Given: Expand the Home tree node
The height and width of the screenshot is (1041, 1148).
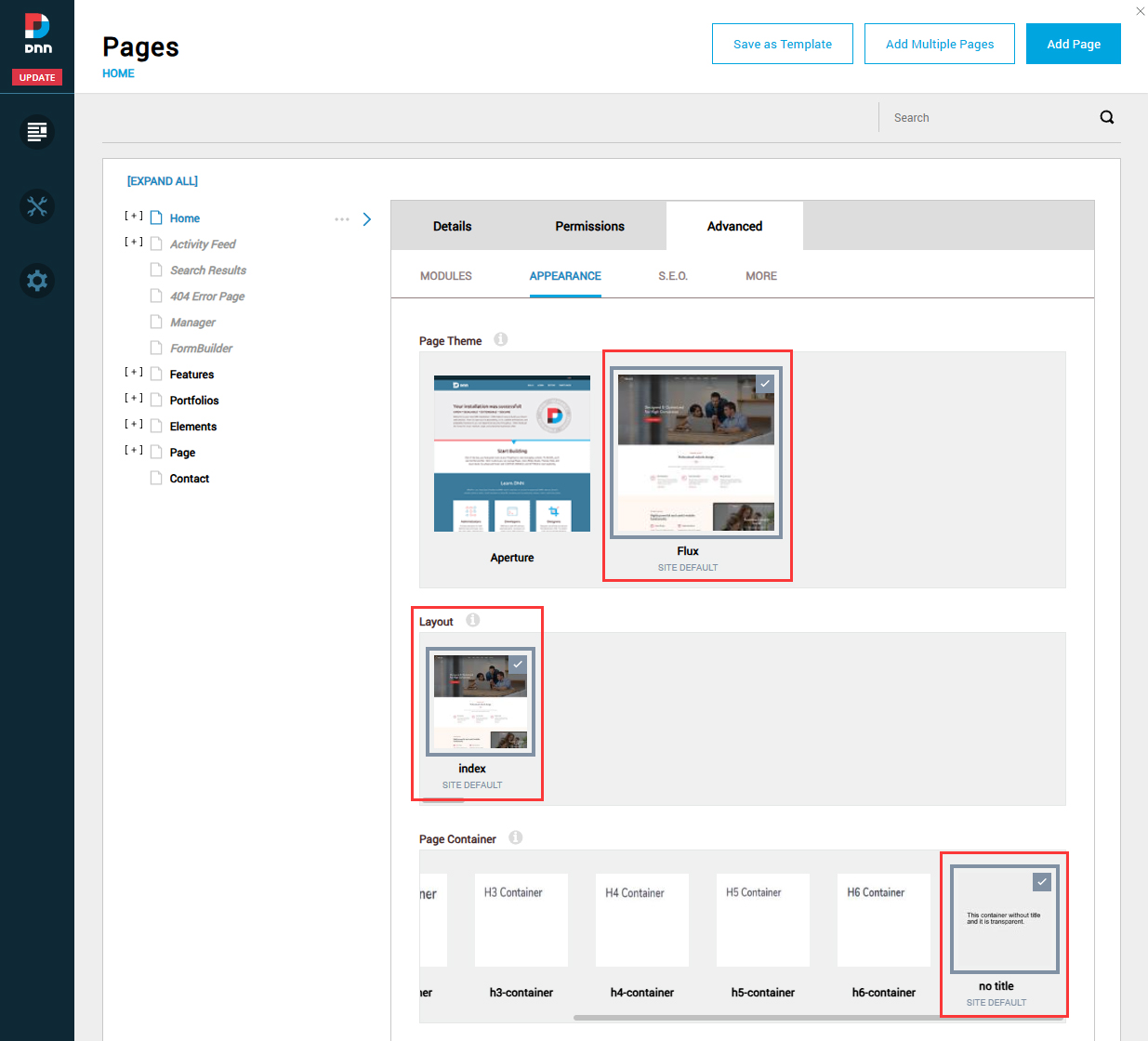Looking at the screenshot, I should click(x=134, y=216).
